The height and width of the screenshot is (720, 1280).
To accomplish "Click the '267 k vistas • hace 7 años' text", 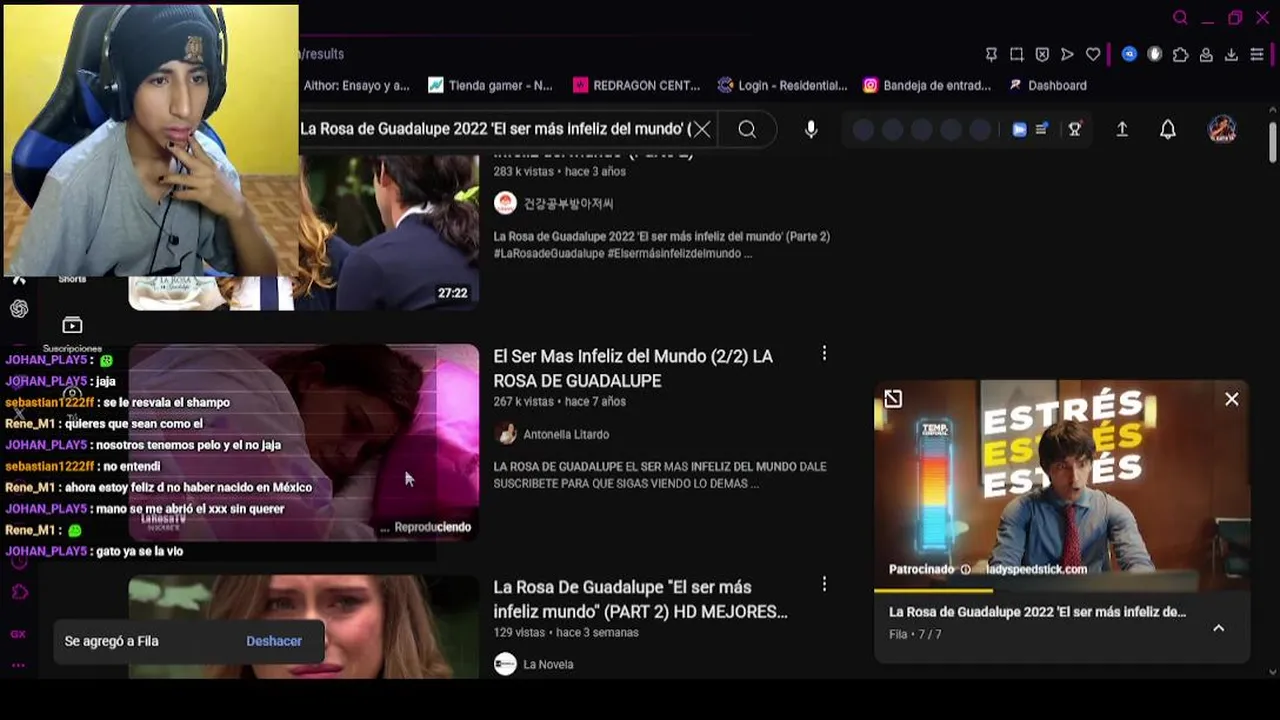I will pyautogui.click(x=559, y=401).
